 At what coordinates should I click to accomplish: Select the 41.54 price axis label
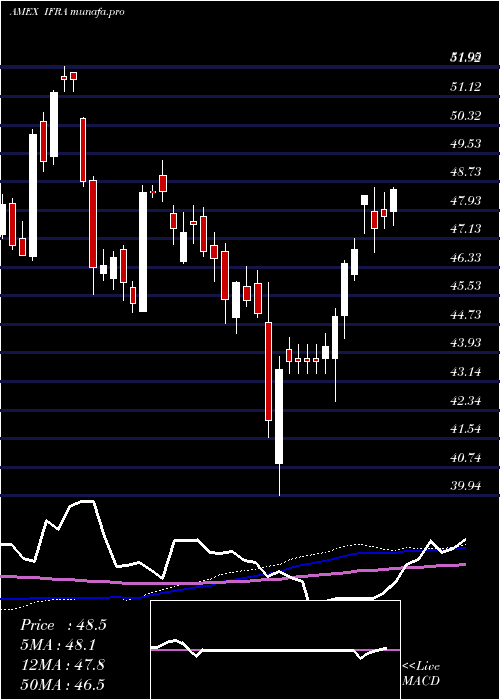[466, 429]
